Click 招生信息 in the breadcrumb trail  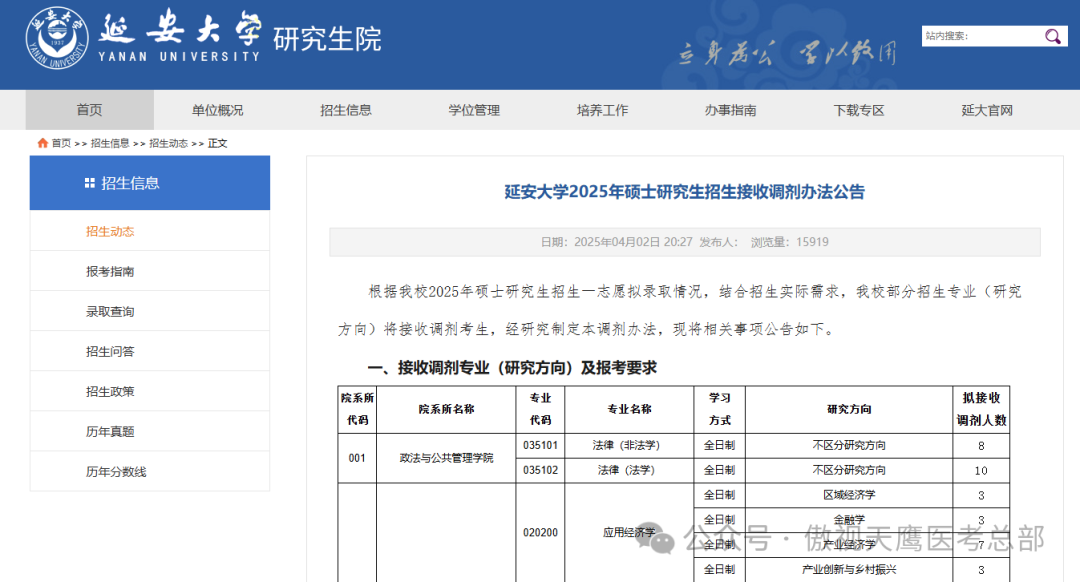110,143
